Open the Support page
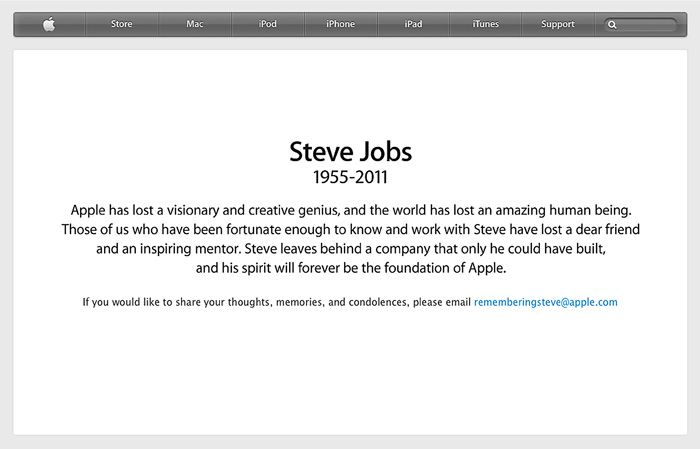 pyautogui.click(x=558, y=24)
